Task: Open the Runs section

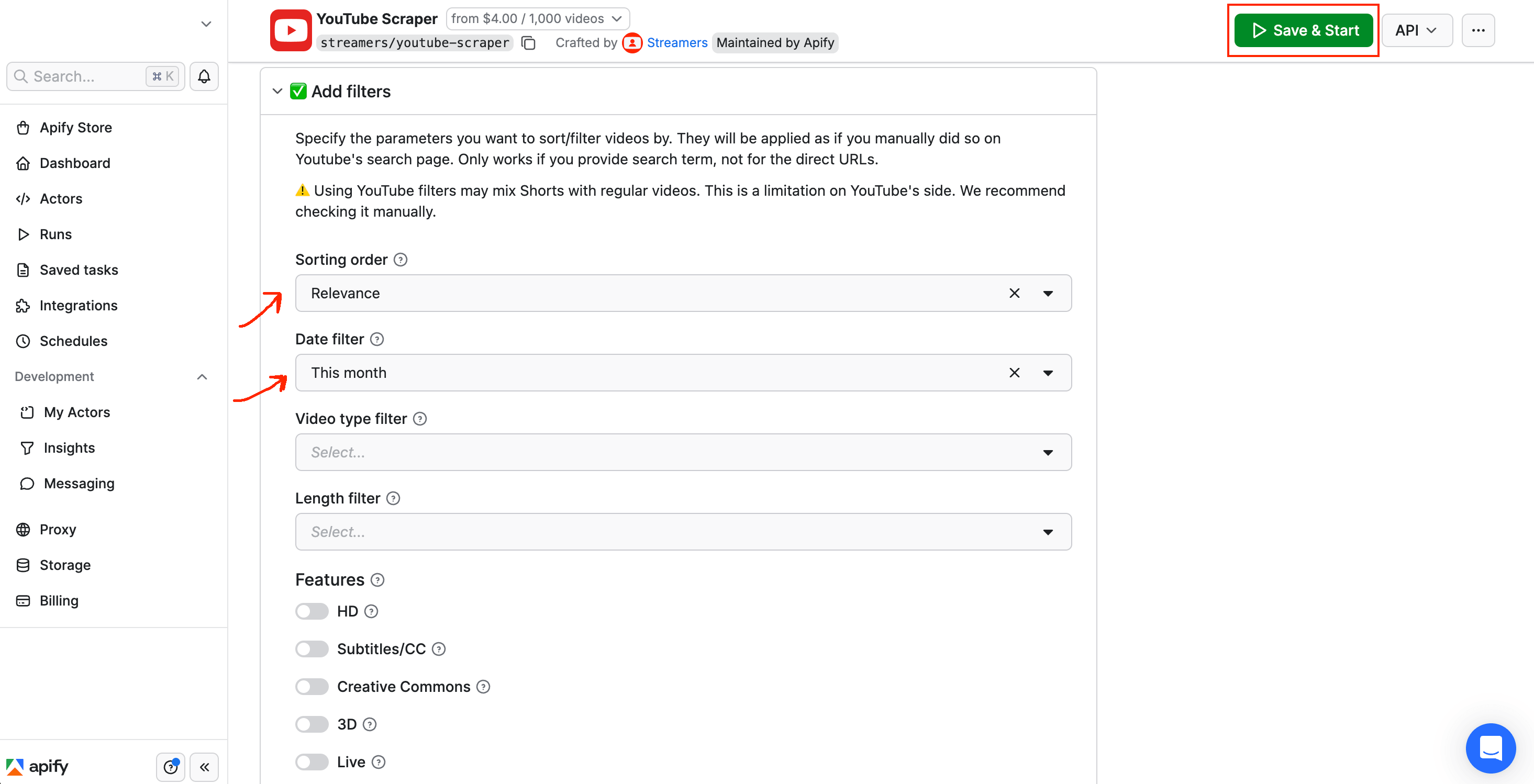Action: [55, 234]
